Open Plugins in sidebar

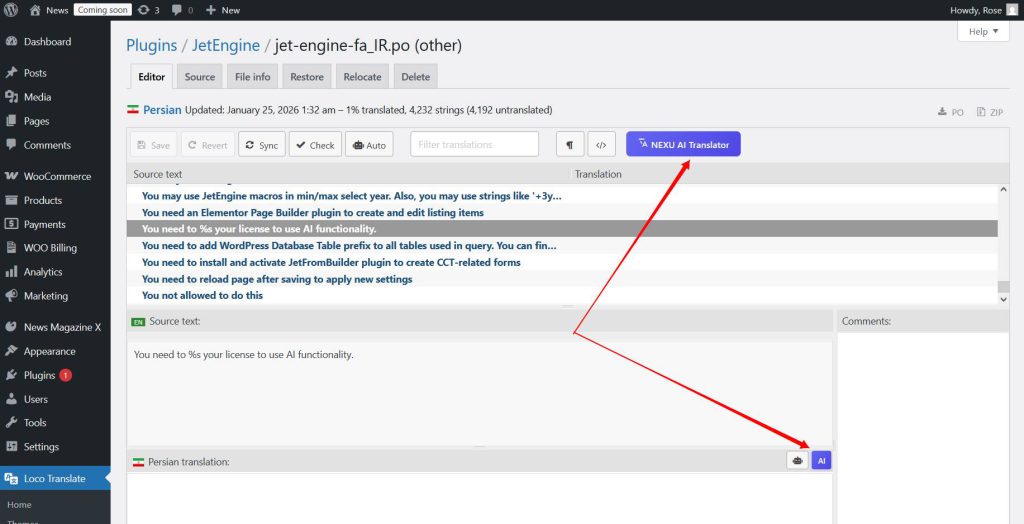pyautogui.click(x=39, y=375)
